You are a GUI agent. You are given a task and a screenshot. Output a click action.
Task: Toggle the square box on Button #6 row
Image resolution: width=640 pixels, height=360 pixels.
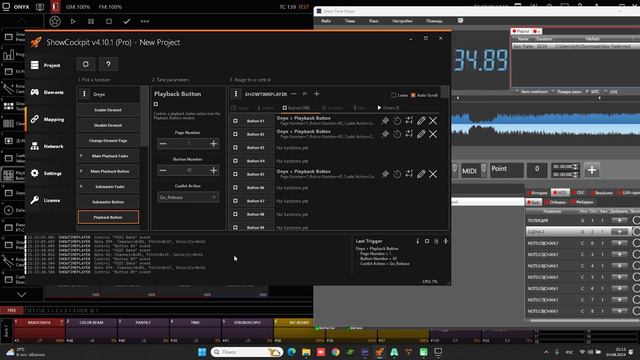[x=236, y=187]
